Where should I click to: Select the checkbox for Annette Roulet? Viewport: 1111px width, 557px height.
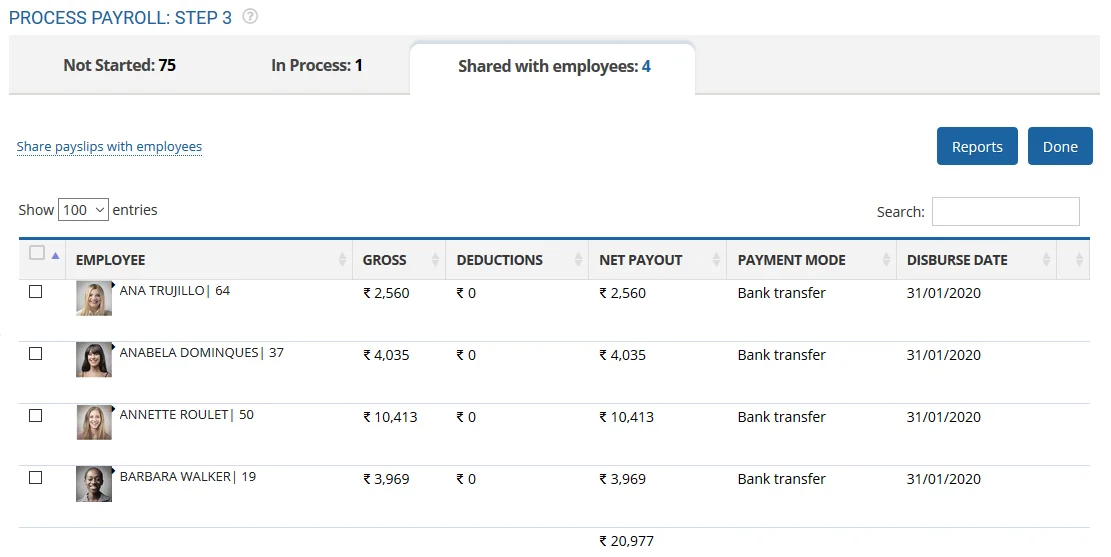tap(35, 416)
